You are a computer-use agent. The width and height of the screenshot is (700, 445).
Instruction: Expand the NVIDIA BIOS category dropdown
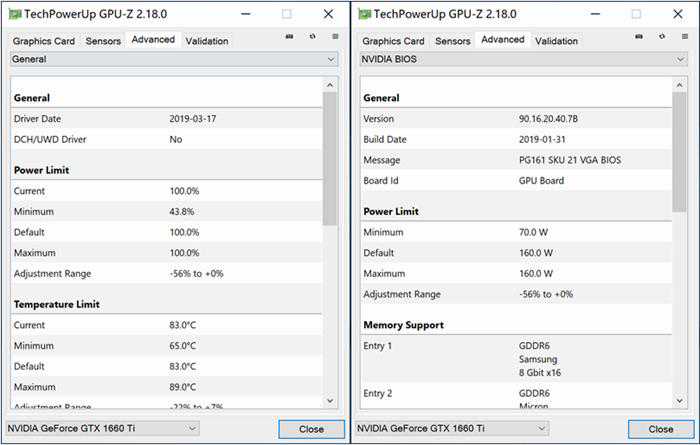pos(523,59)
